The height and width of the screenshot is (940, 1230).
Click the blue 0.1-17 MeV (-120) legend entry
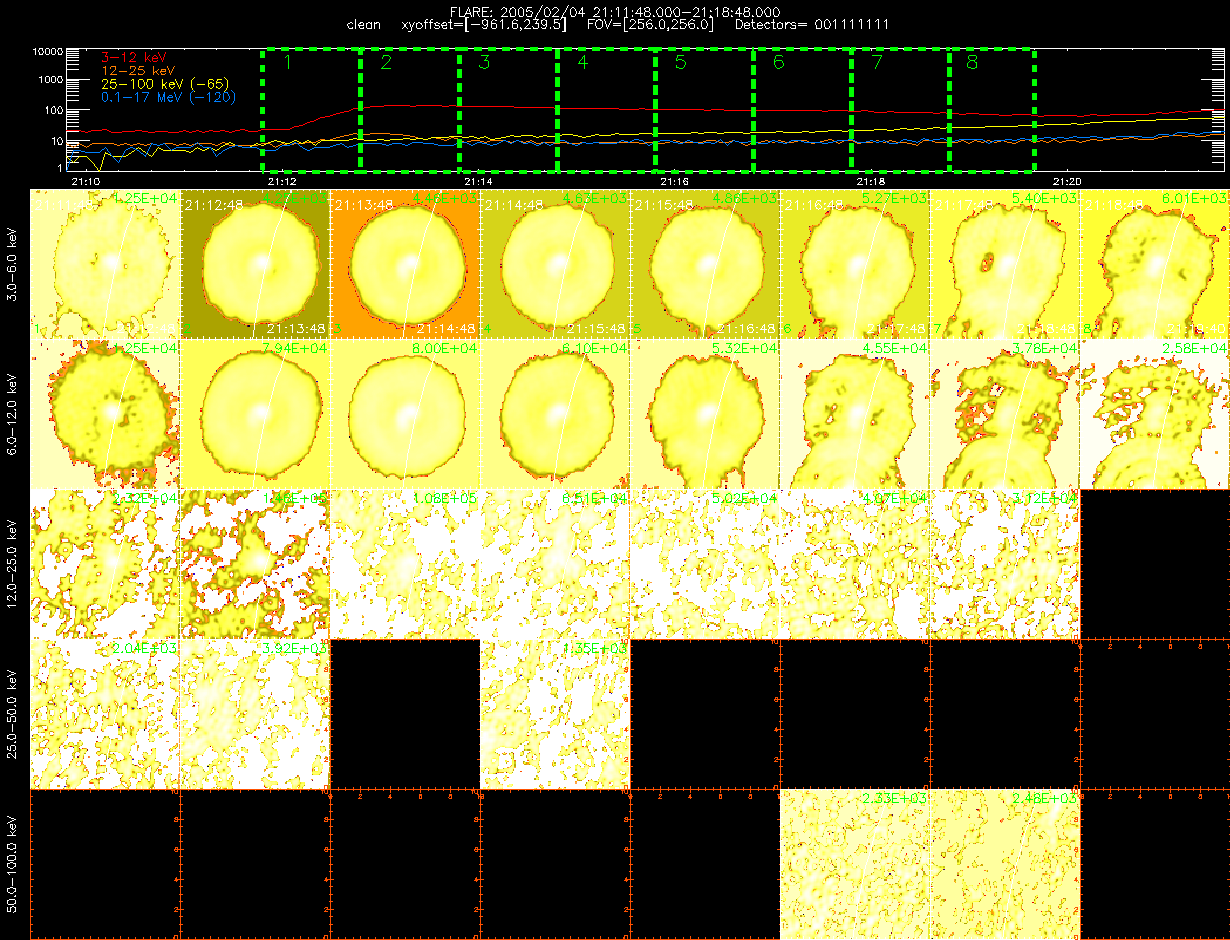click(x=168, y=98)
